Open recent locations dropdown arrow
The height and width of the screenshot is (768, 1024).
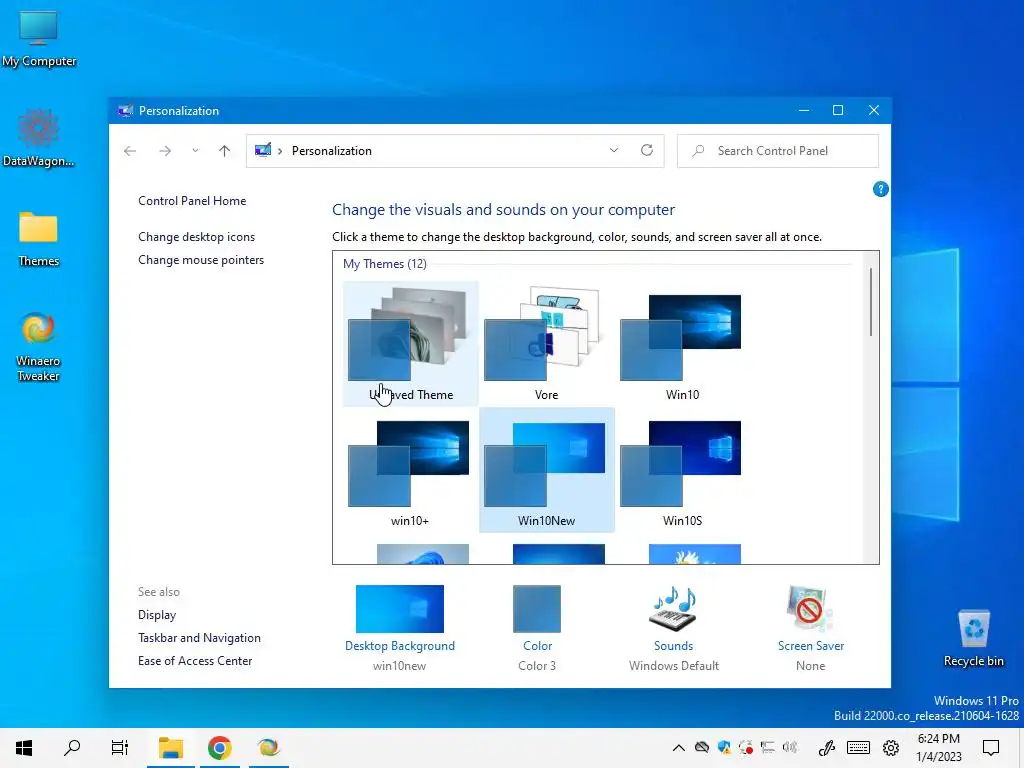pyautogui.click(x=195, y=151)
